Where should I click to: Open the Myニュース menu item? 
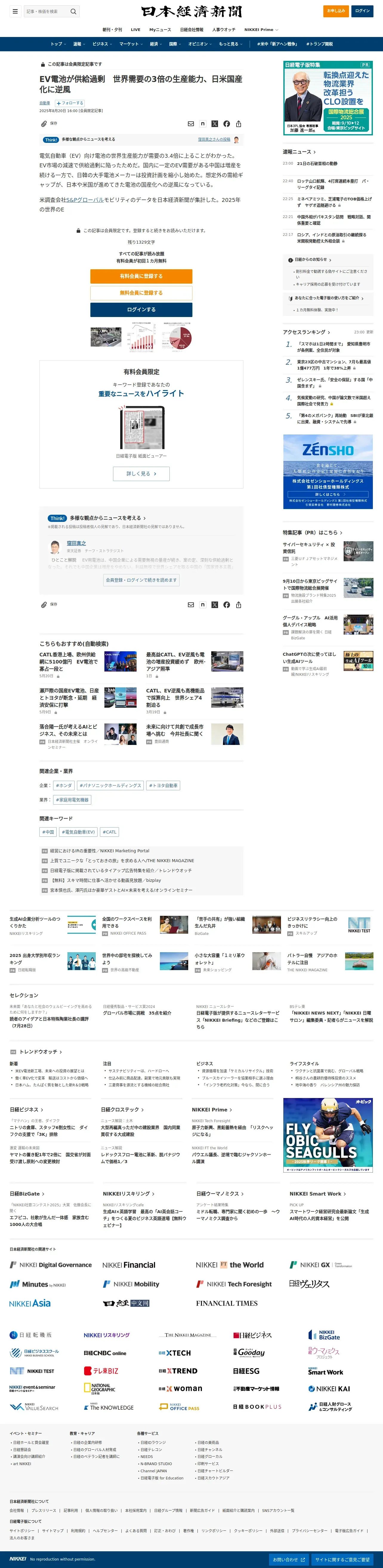point(160,30)
